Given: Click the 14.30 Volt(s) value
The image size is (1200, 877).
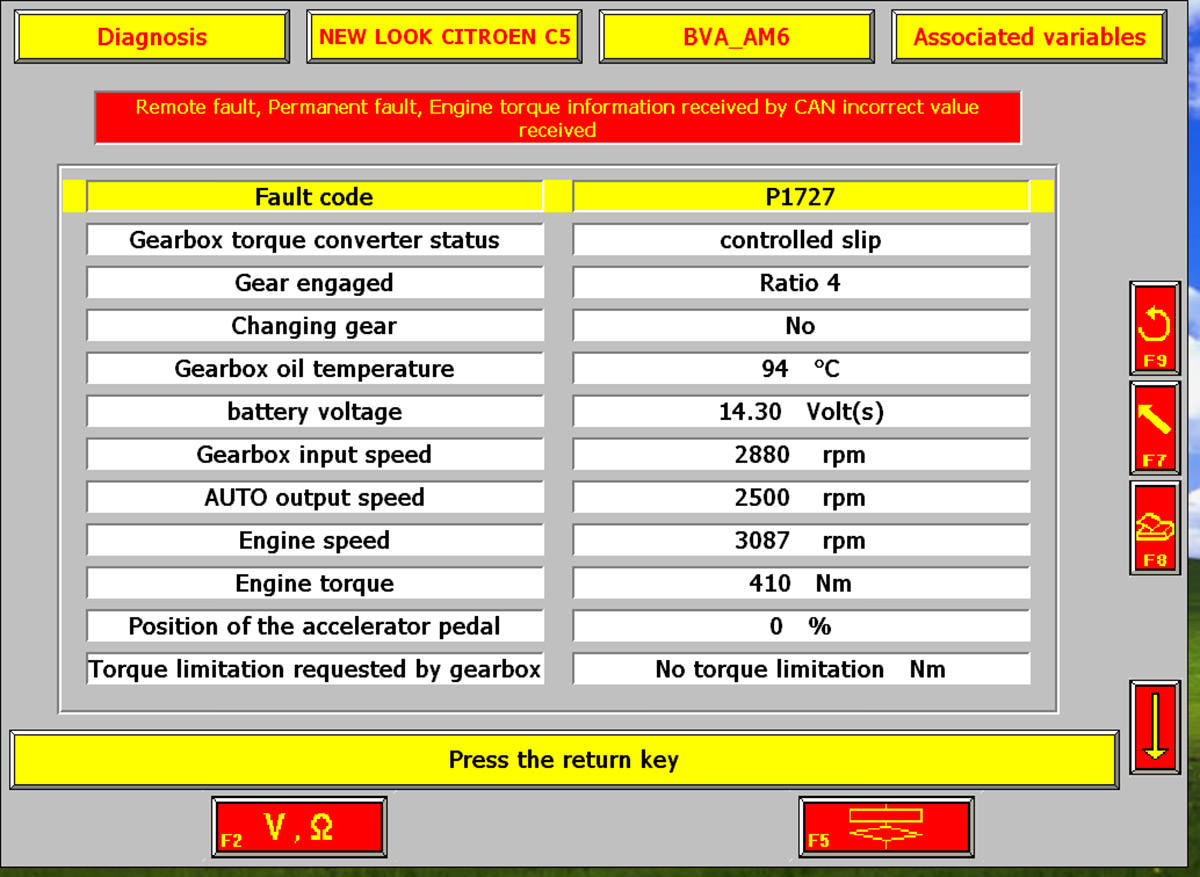Looking at the screenshot, I should pyautogui.click(x=801, y=412).
